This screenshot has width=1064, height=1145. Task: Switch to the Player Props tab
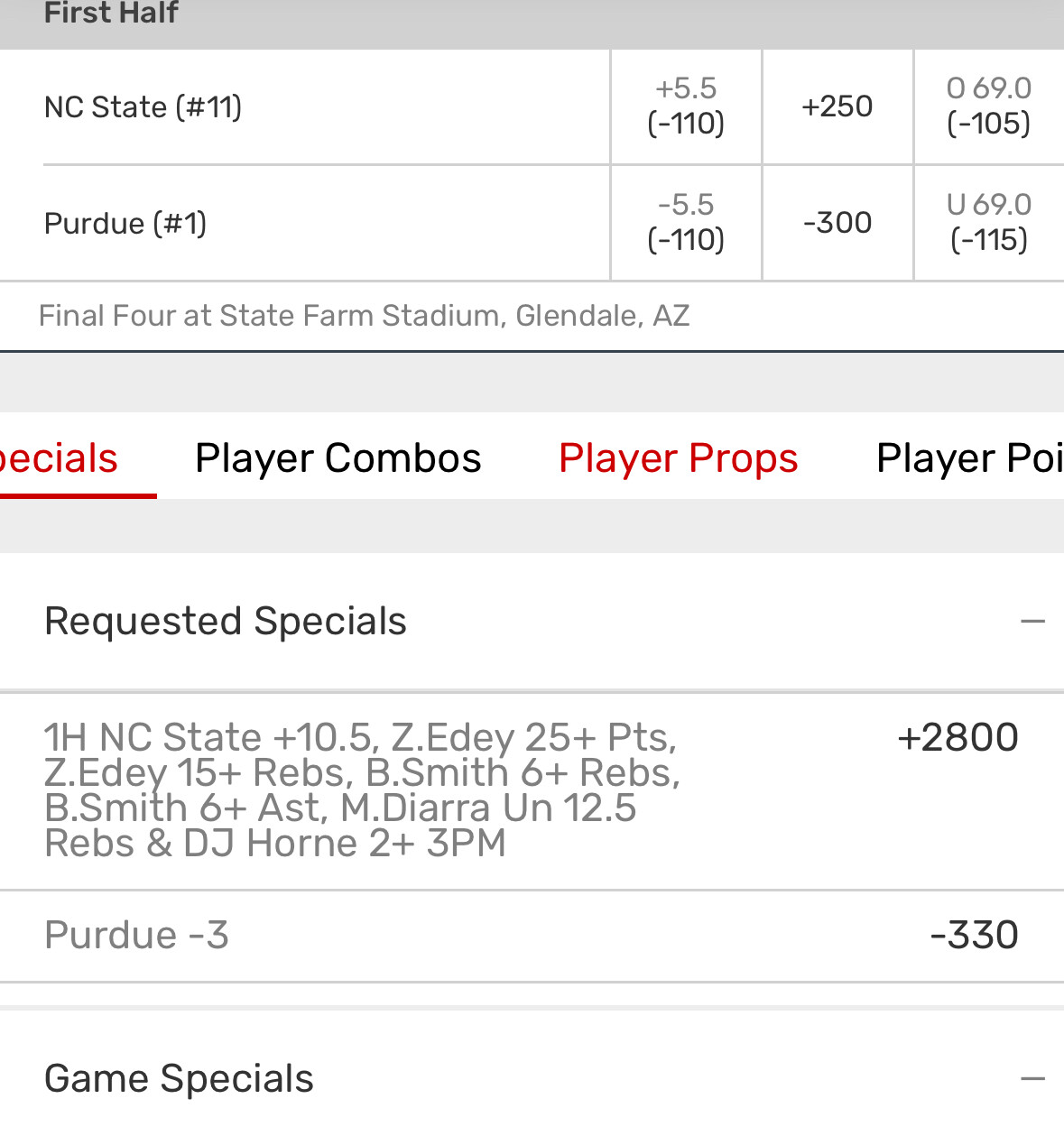(x=678, y=458)
